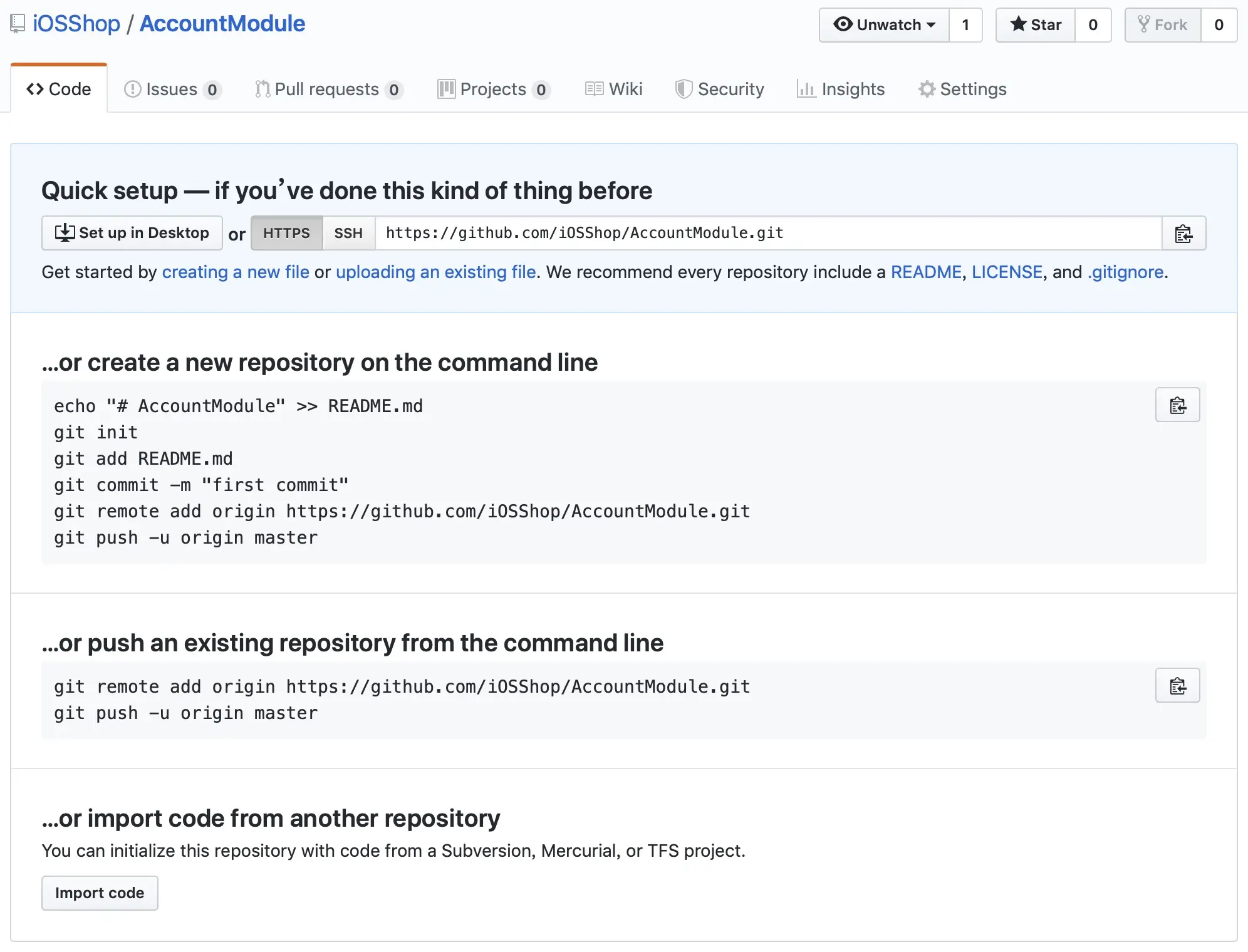Open the Security tab
The image size is (1248, 952).
720,89
